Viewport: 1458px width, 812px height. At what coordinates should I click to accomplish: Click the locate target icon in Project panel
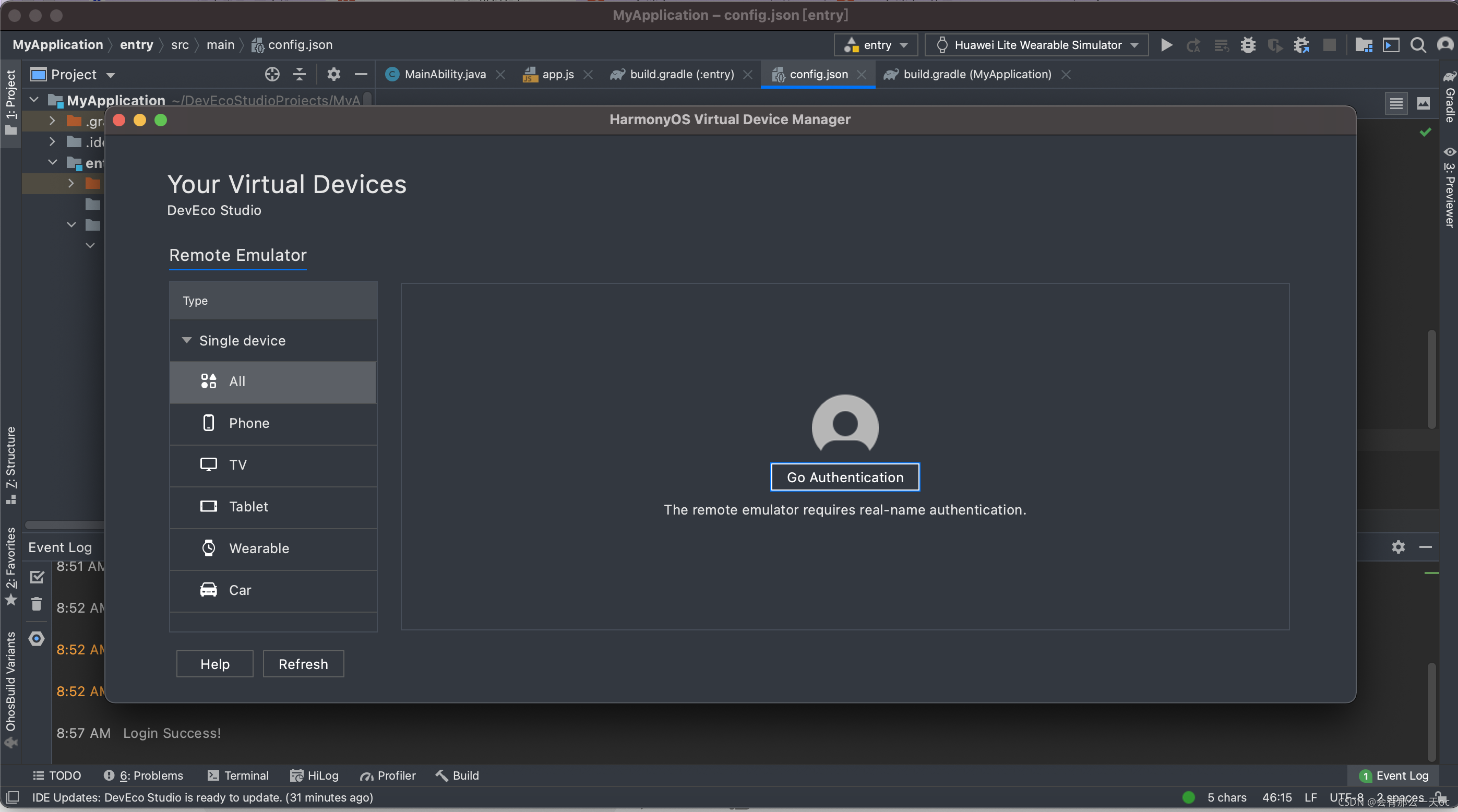point(272,74)
